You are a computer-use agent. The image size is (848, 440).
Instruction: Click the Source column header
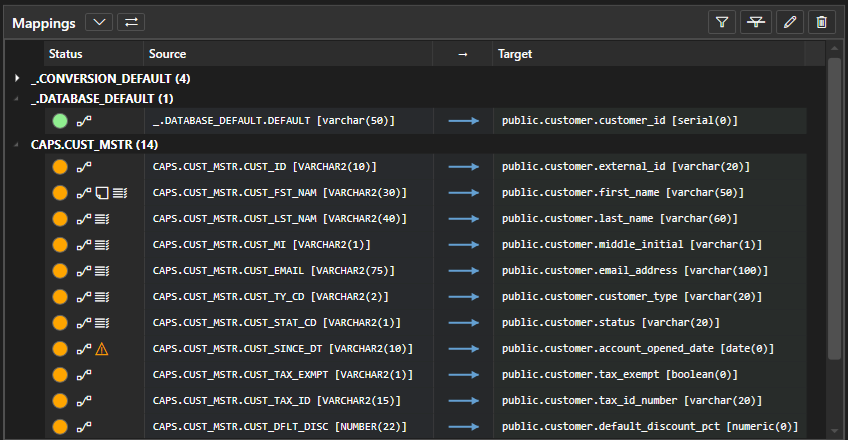click(288, 54)
